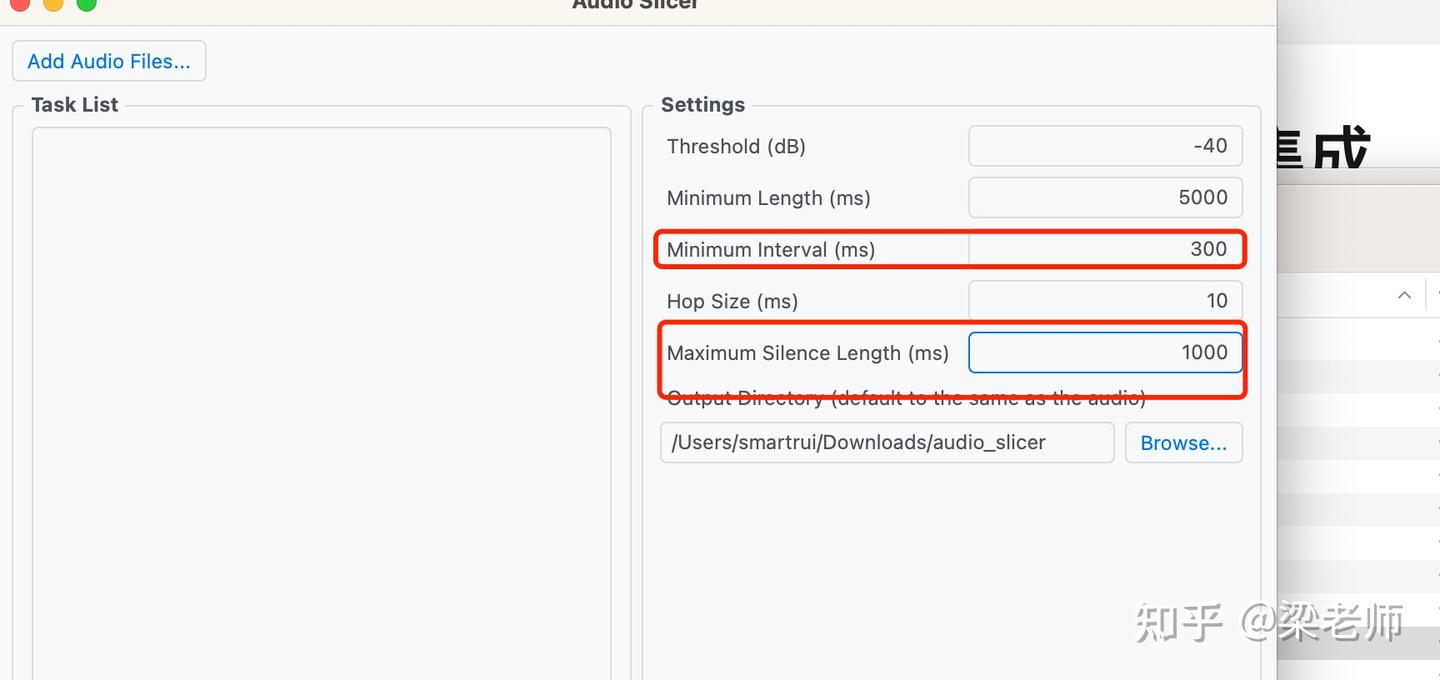Open the Browse output directory dialog
Image resolution: width=1440 pixels, height=680 pixels.
tap(1183, 443)
